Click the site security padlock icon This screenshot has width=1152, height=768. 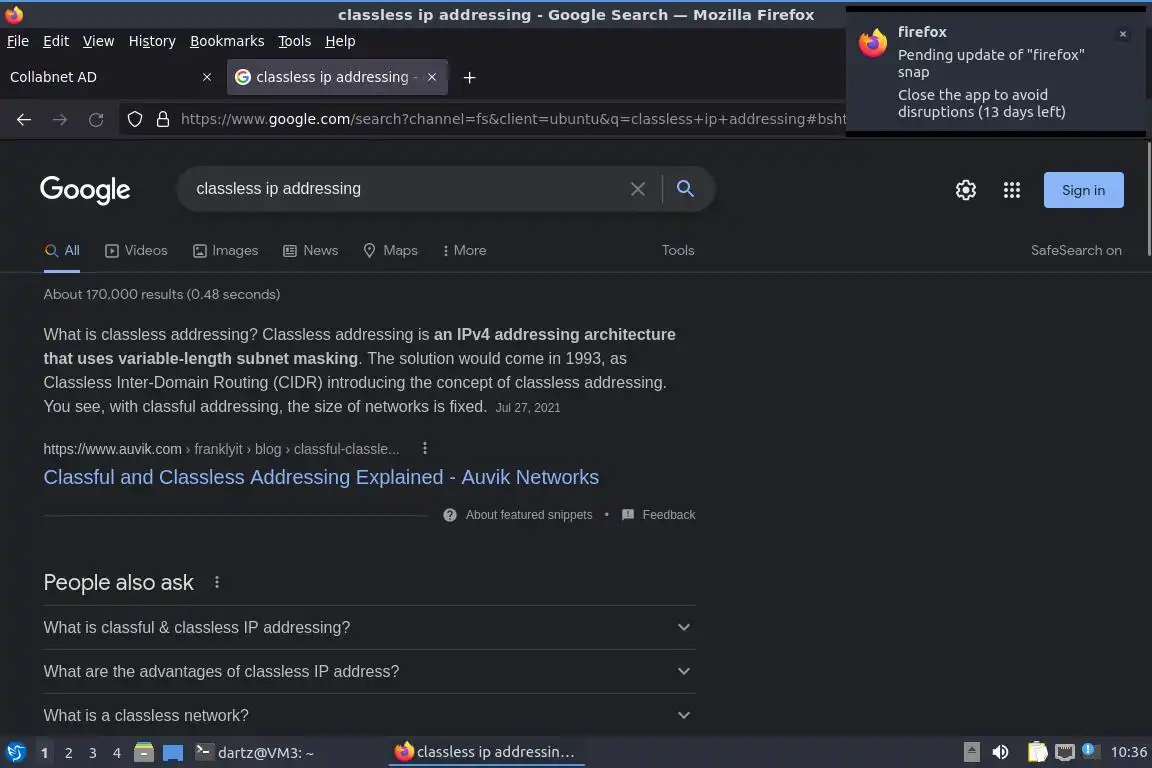(163, 119)
